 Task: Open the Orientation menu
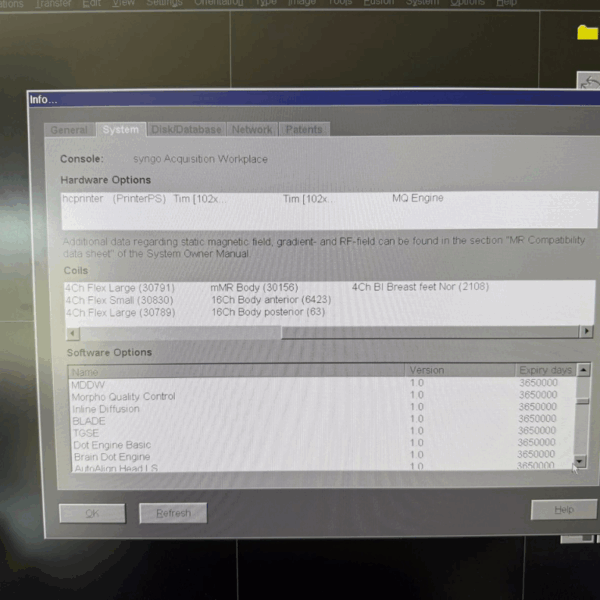coord(219,3)
